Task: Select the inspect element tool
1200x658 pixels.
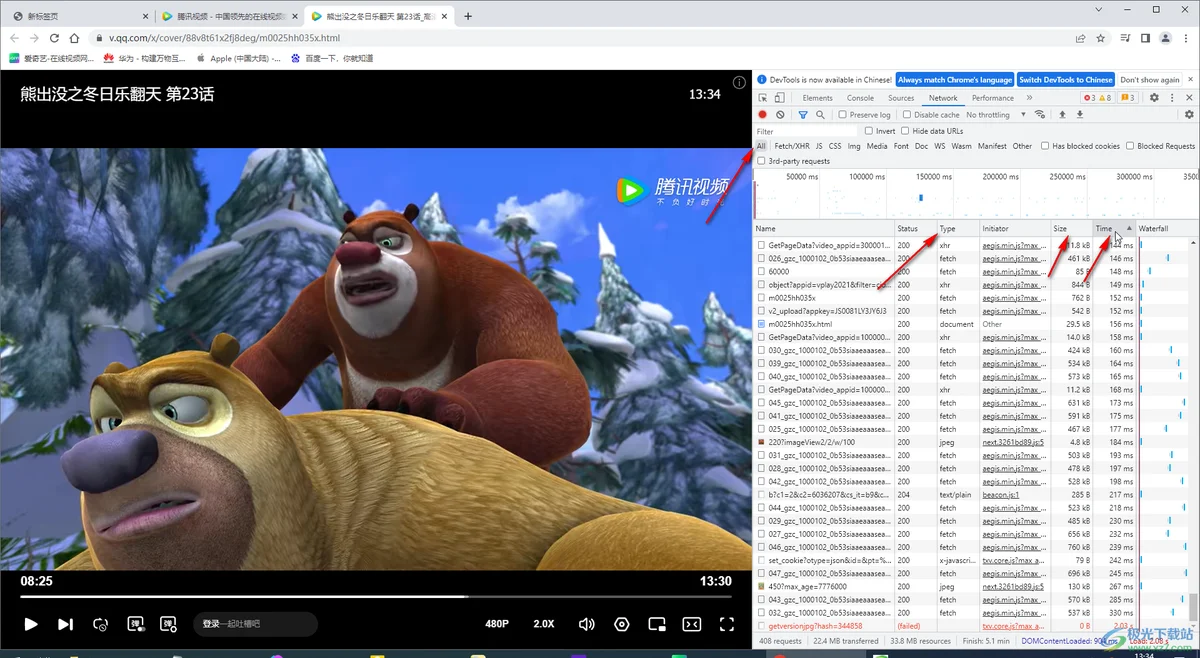Action: (x=762, y=98)
